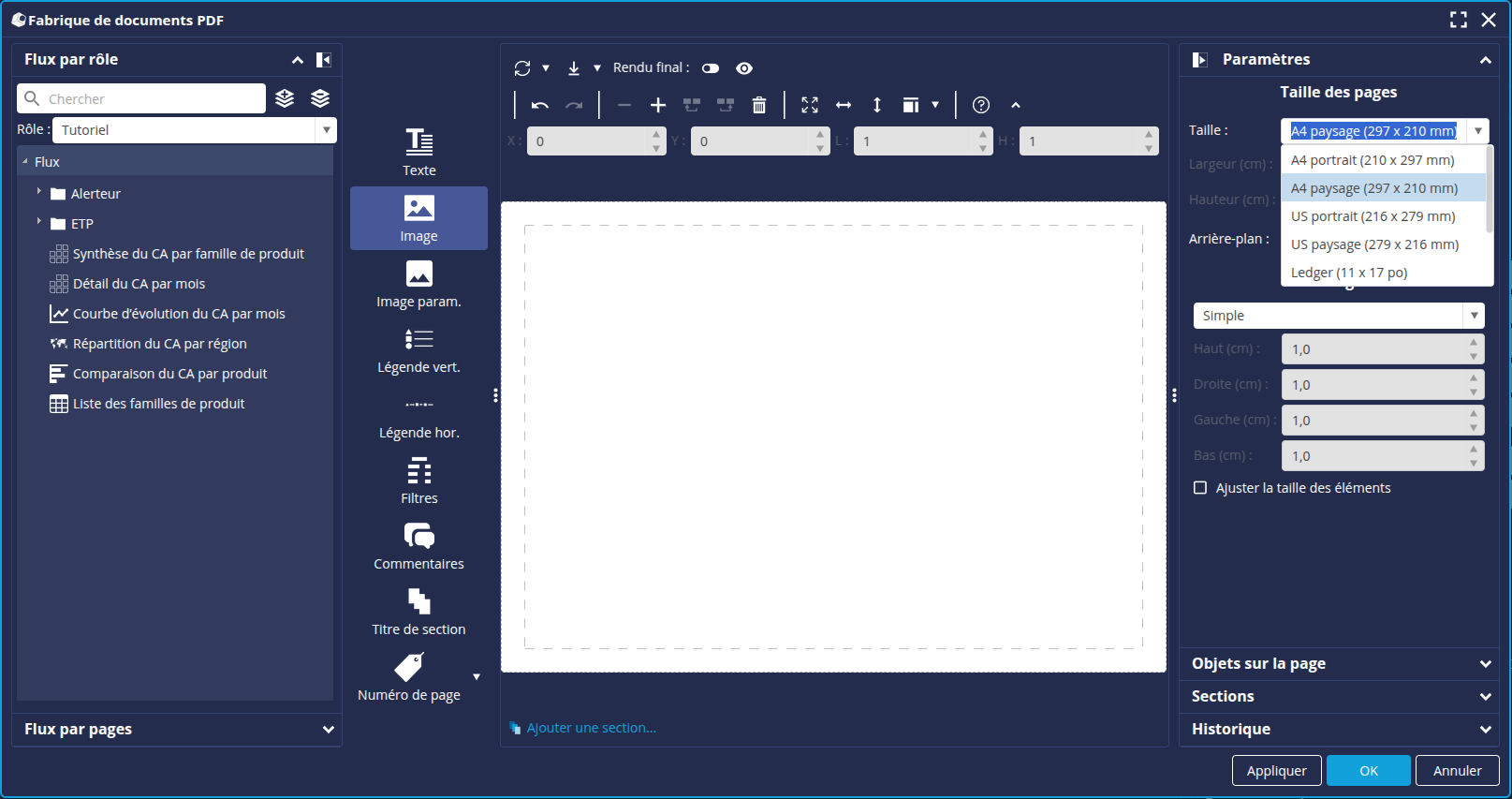Click the refresh icon in the toolbar

tap(522, 68)
